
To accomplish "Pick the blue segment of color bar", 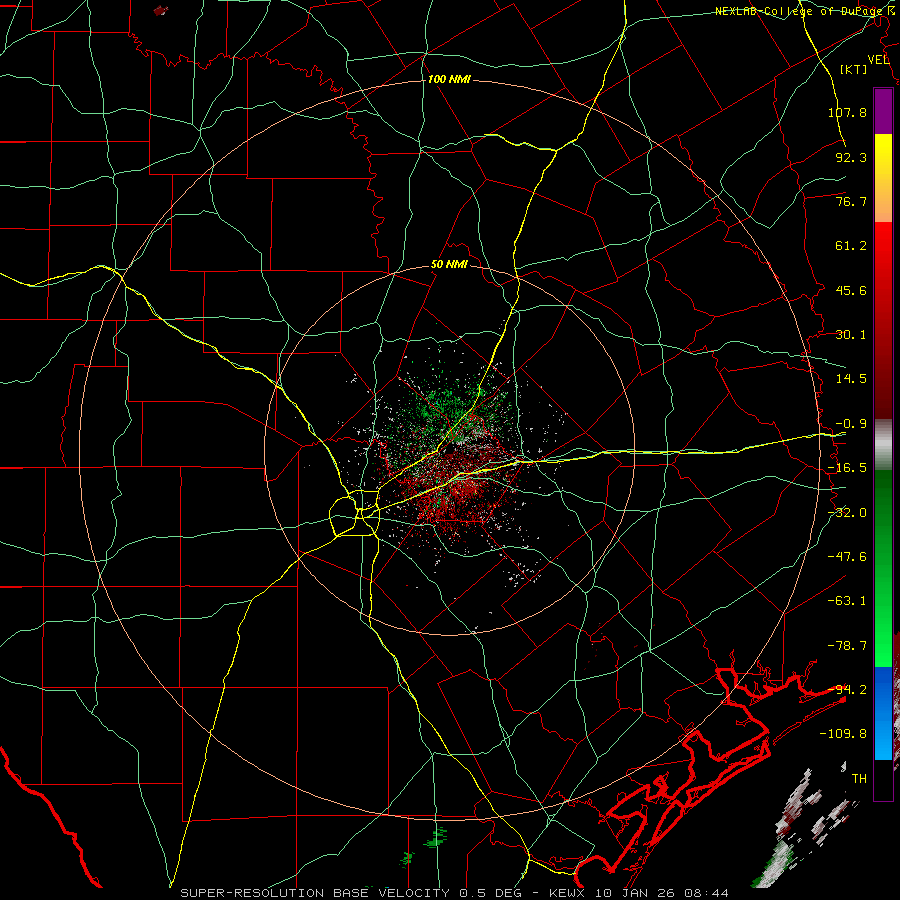I will point(883,713).
